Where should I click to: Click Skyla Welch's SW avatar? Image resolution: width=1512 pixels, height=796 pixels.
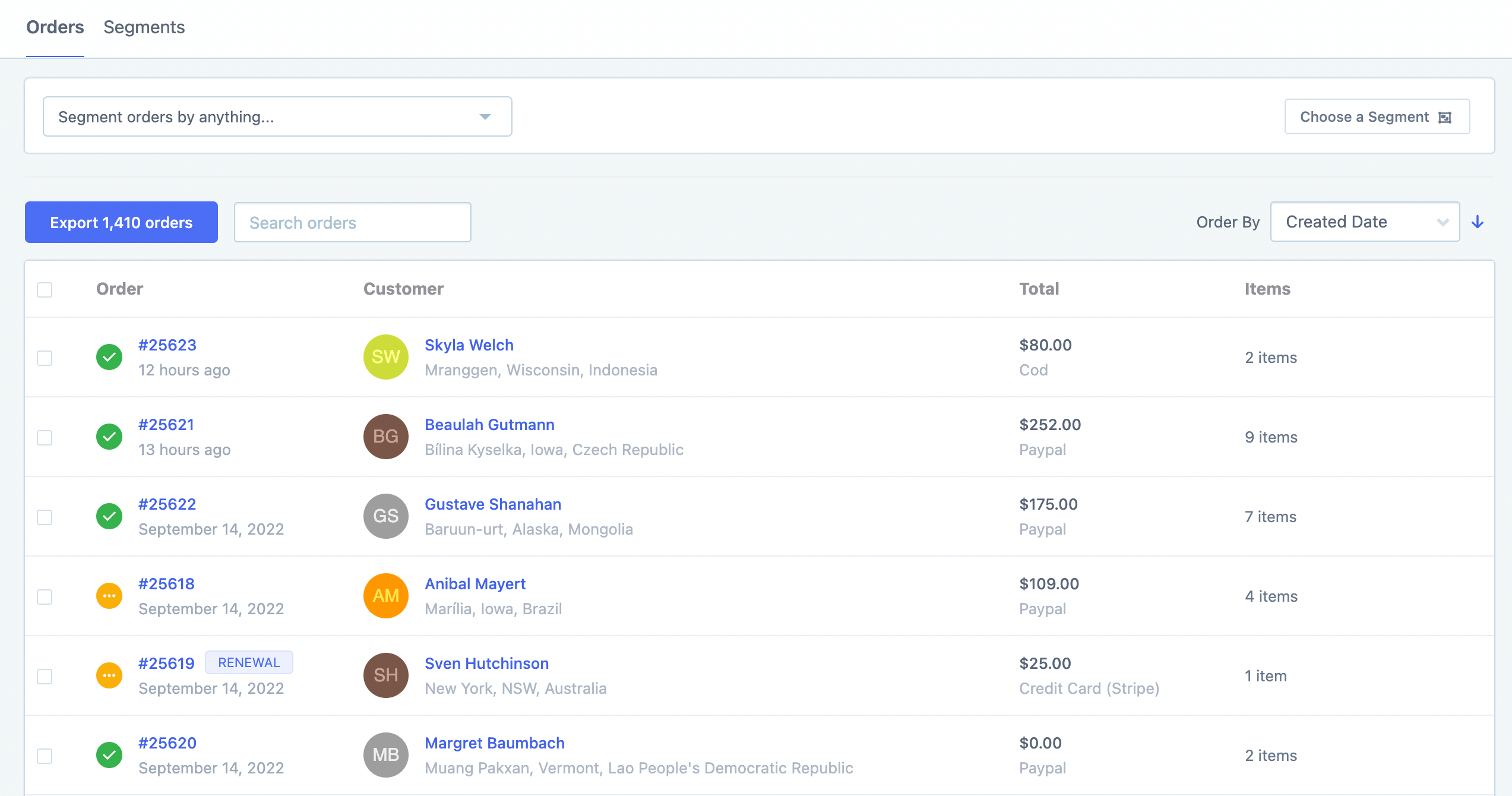point(385,357)
